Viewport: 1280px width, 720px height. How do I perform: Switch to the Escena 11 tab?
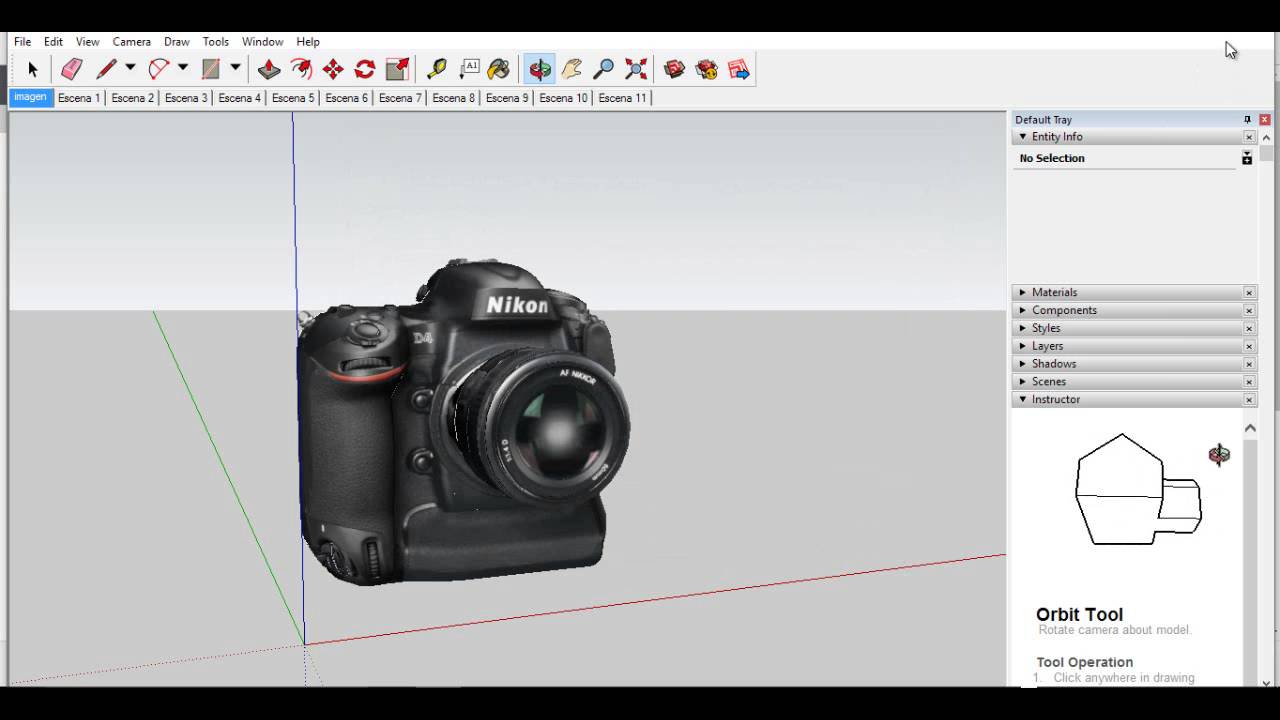click(623, 98)
